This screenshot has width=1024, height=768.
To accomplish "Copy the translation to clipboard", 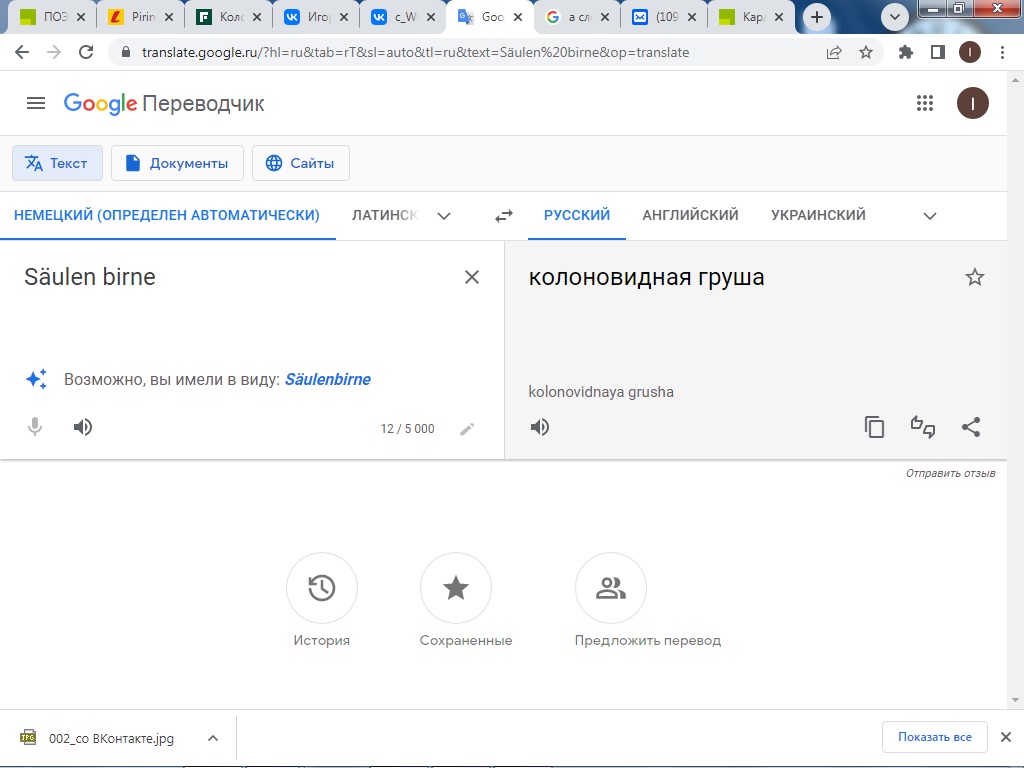I will pos(875,428).
